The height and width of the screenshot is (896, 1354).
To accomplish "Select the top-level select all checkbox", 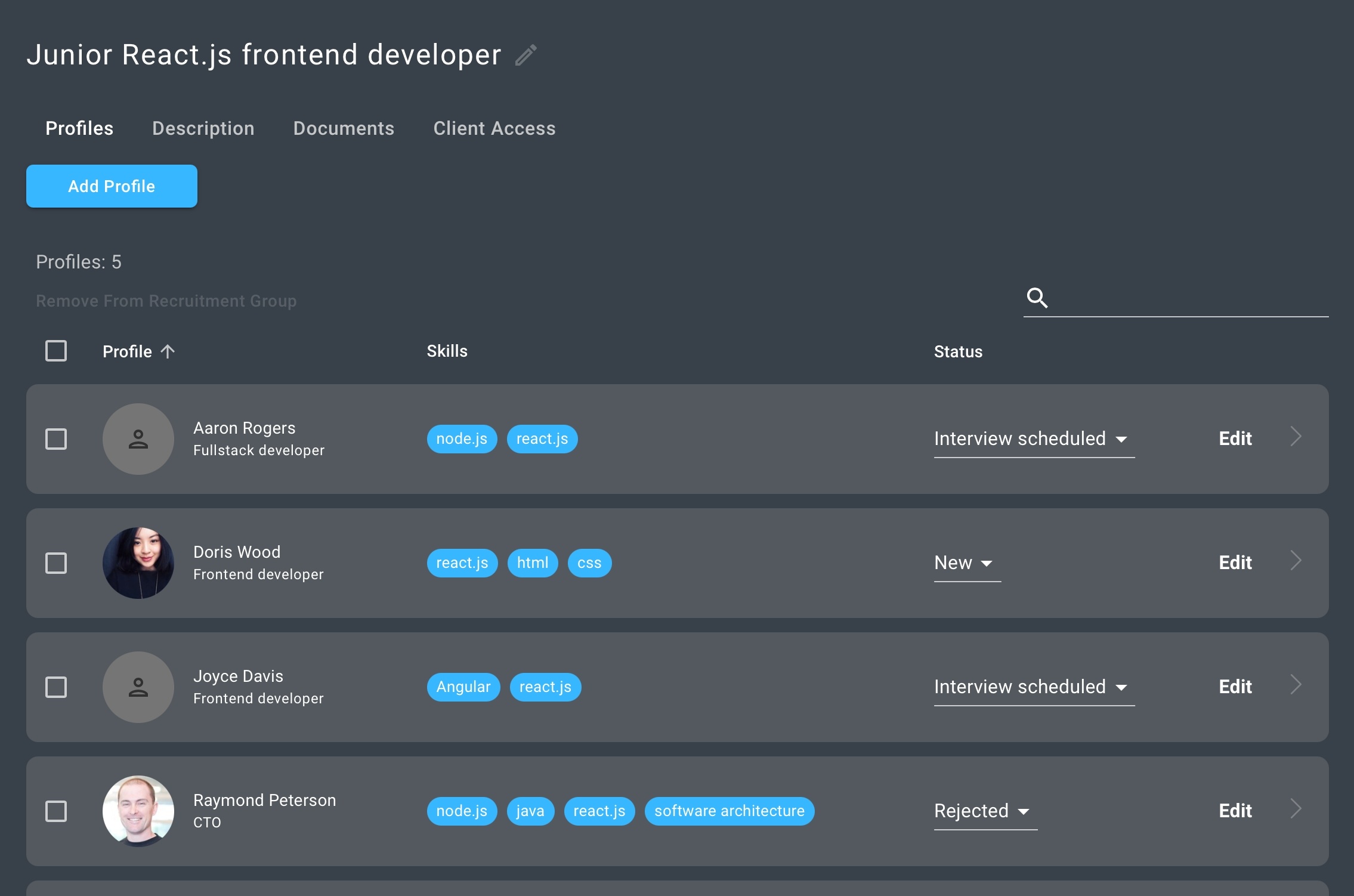I will [x=56, y=352].
